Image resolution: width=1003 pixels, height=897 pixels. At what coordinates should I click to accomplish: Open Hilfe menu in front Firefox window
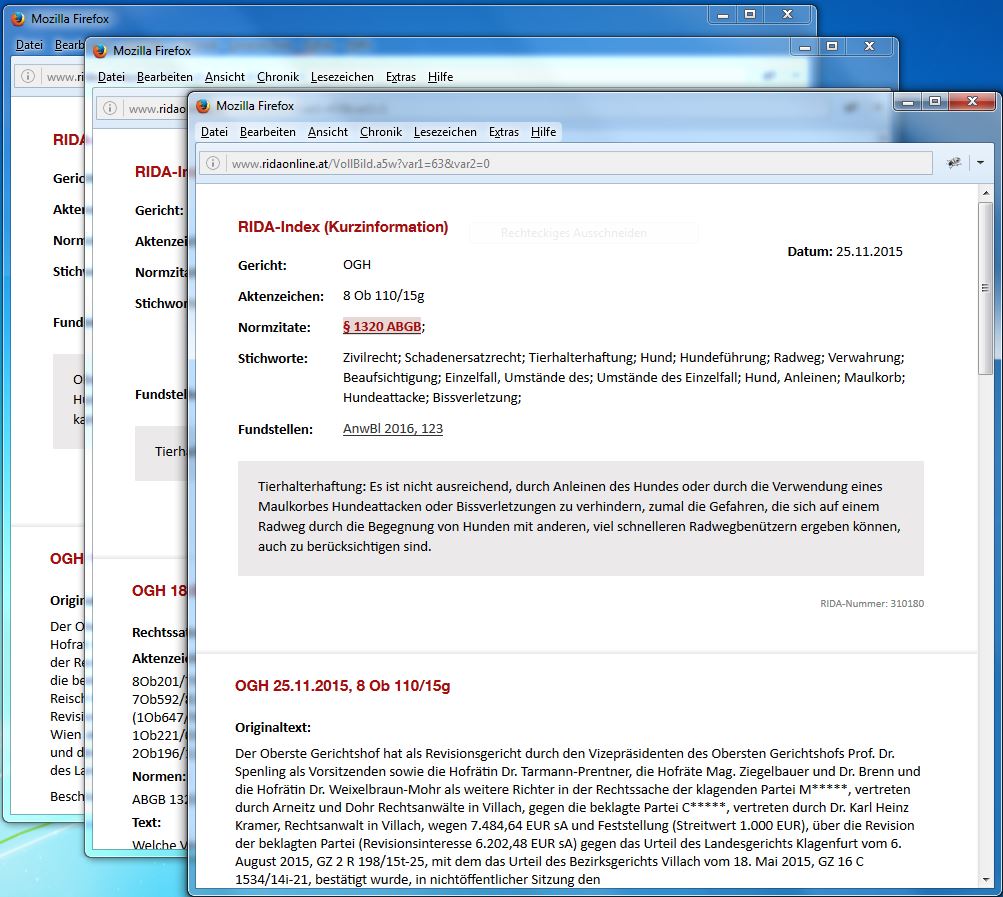(x=543, y=132)
